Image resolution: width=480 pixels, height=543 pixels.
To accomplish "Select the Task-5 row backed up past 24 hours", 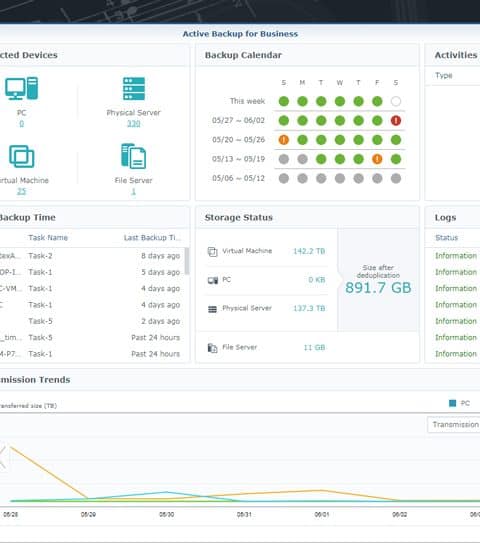I will pyautogui.click(x=92, y=337).
